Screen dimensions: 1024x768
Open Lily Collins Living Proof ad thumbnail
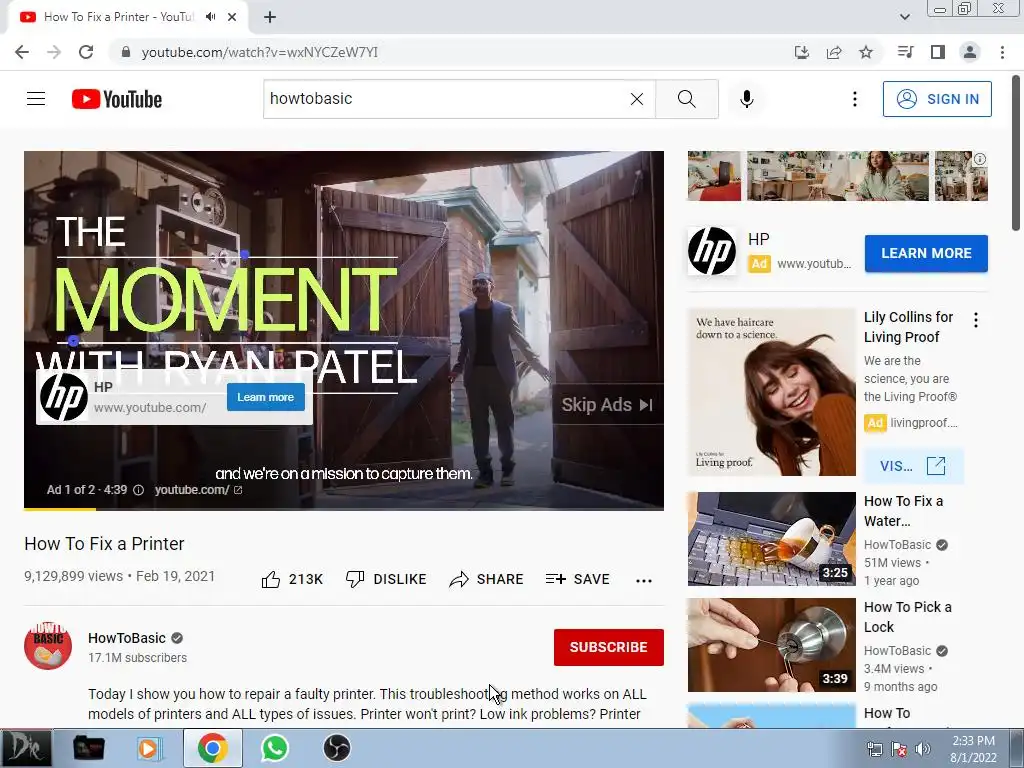point(771,392)
